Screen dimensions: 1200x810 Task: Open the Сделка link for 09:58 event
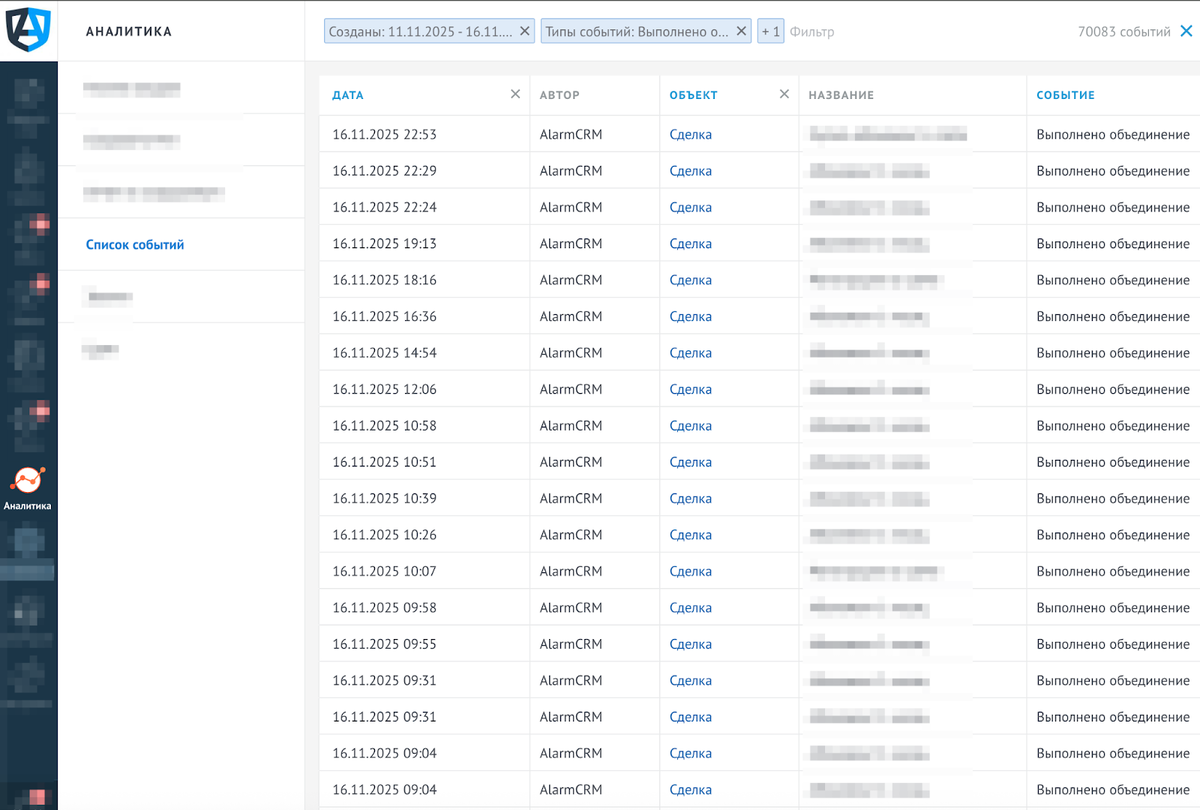coord(691,608)
